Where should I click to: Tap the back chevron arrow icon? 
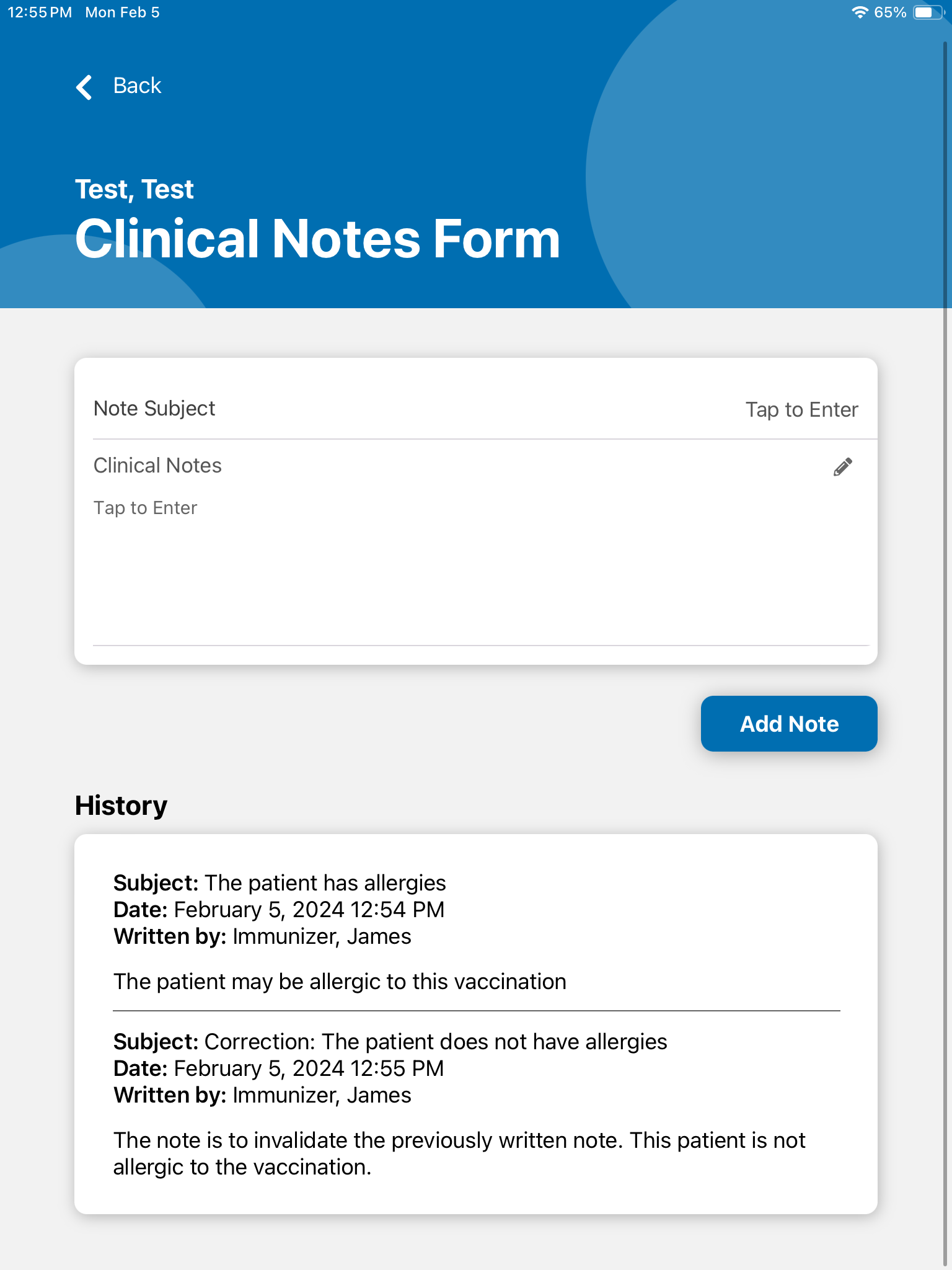(84, 87)
